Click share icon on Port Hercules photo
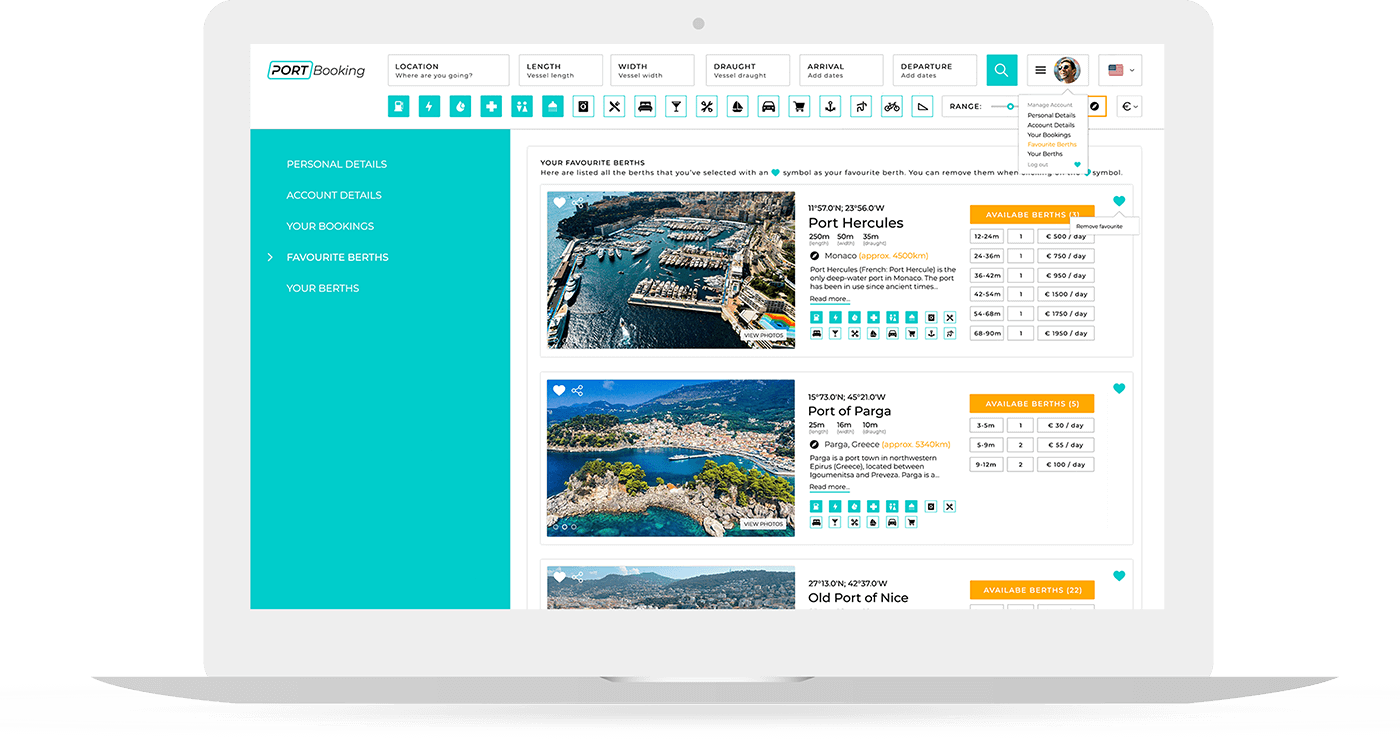Screen dimensions: 1400x741 (578, 203)
